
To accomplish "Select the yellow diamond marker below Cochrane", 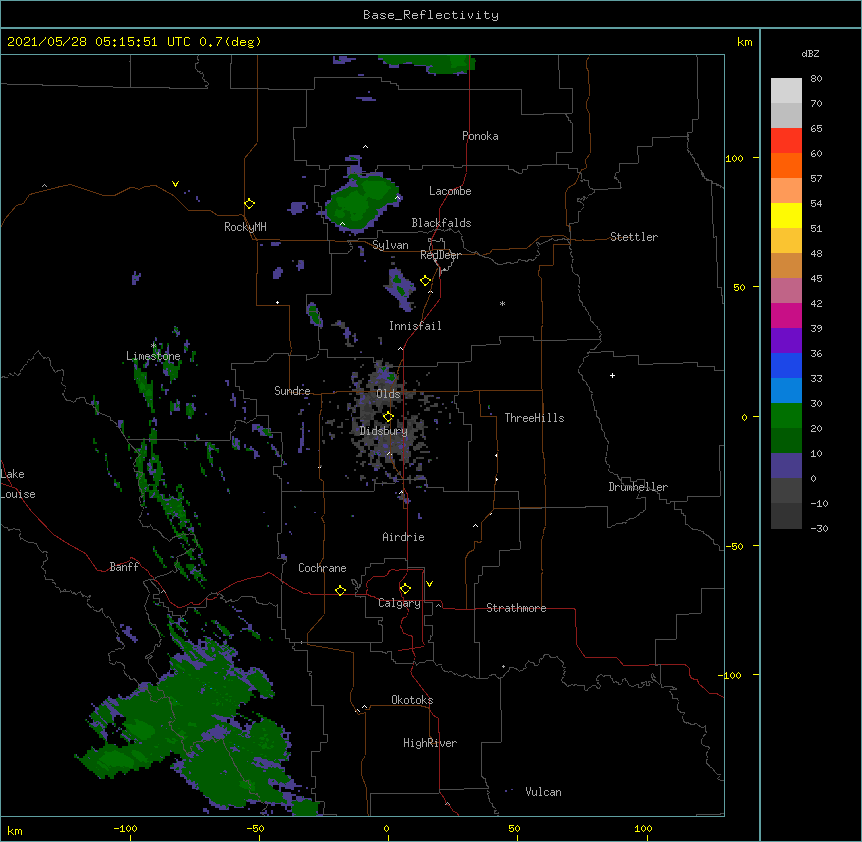I will [x=340, y=590].
